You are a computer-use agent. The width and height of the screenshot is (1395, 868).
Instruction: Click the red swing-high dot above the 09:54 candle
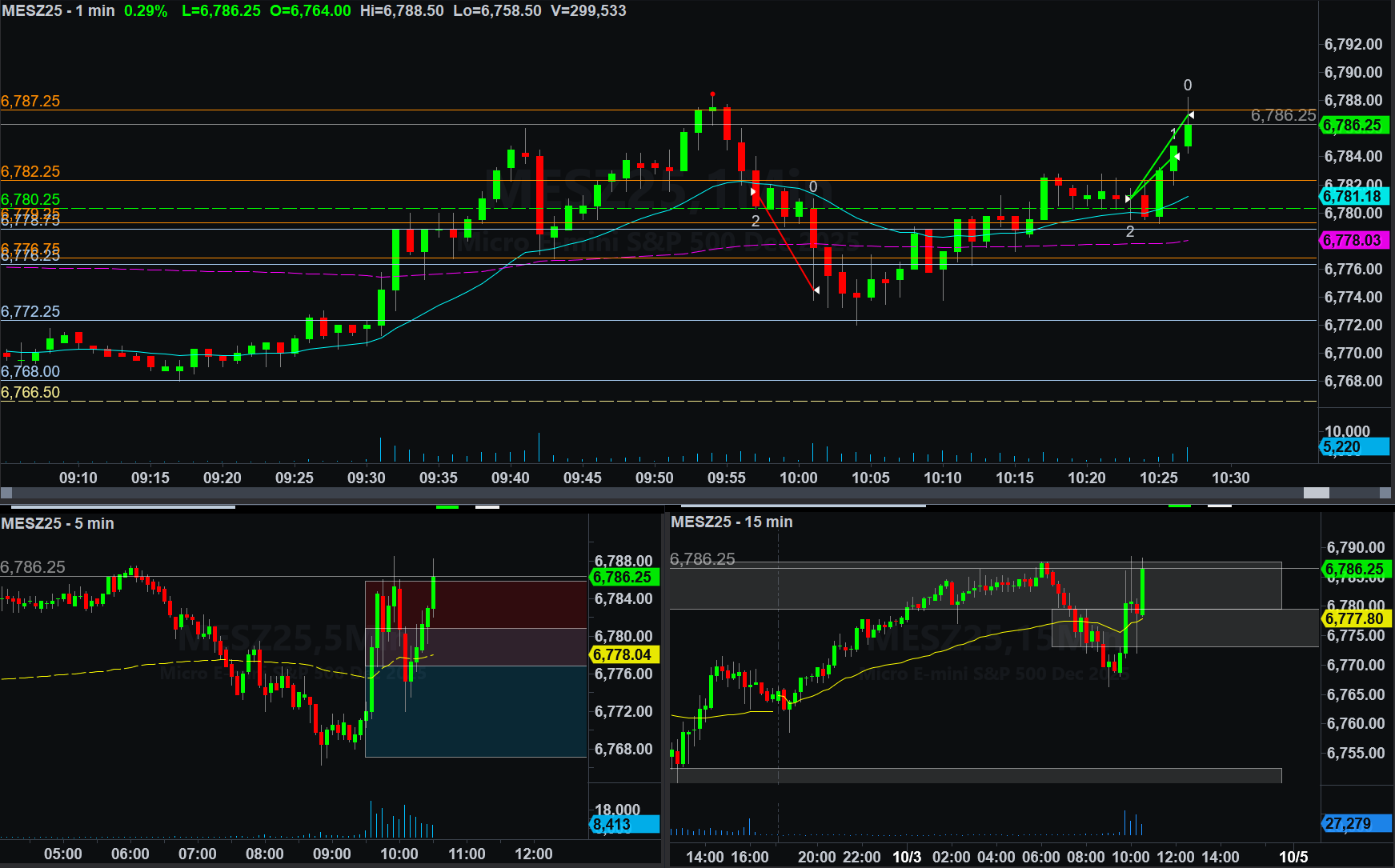[712, 94]
